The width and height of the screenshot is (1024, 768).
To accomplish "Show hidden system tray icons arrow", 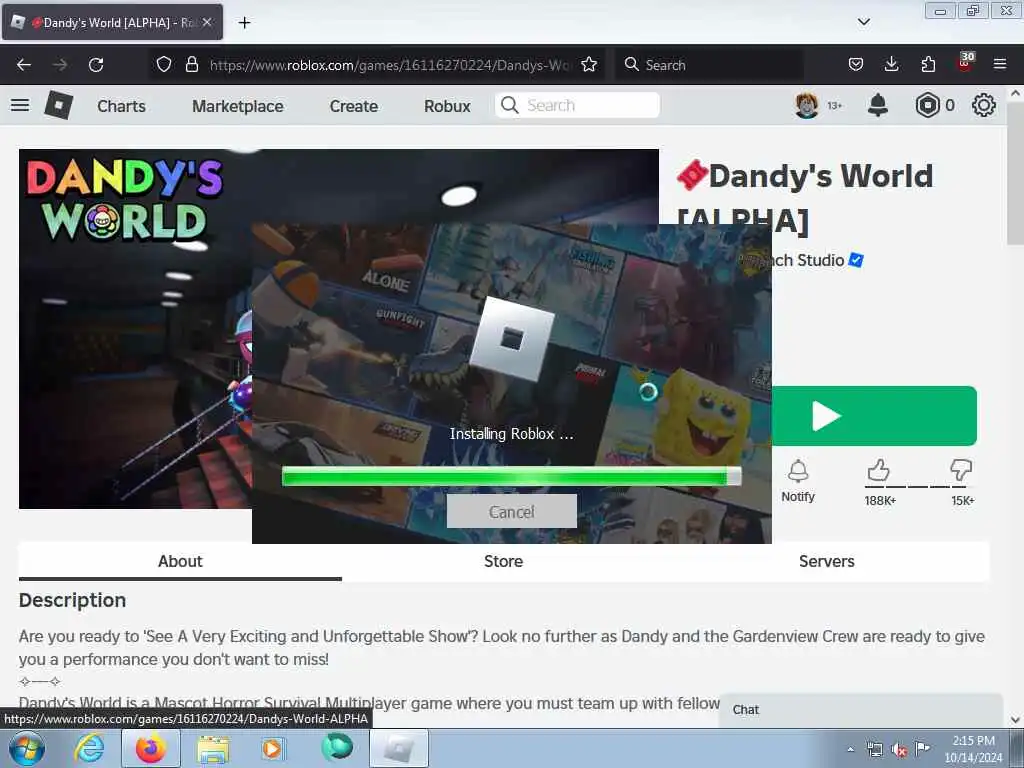I will click(850, 749).
